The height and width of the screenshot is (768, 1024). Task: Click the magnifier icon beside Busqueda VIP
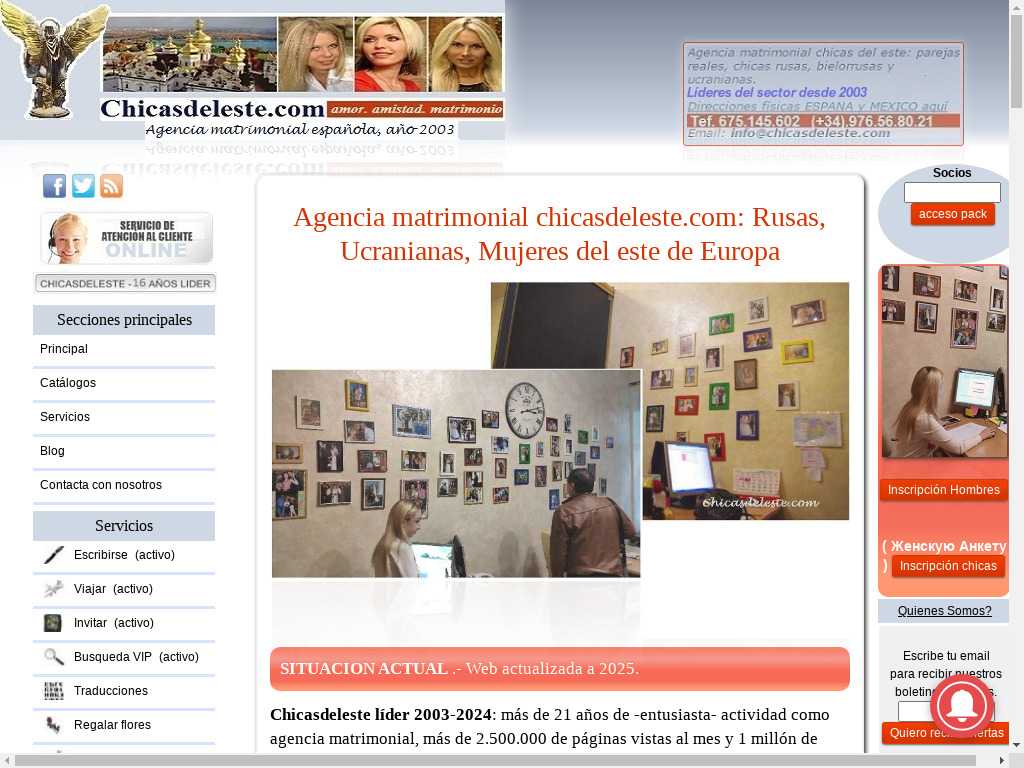[x=54, y=657]
